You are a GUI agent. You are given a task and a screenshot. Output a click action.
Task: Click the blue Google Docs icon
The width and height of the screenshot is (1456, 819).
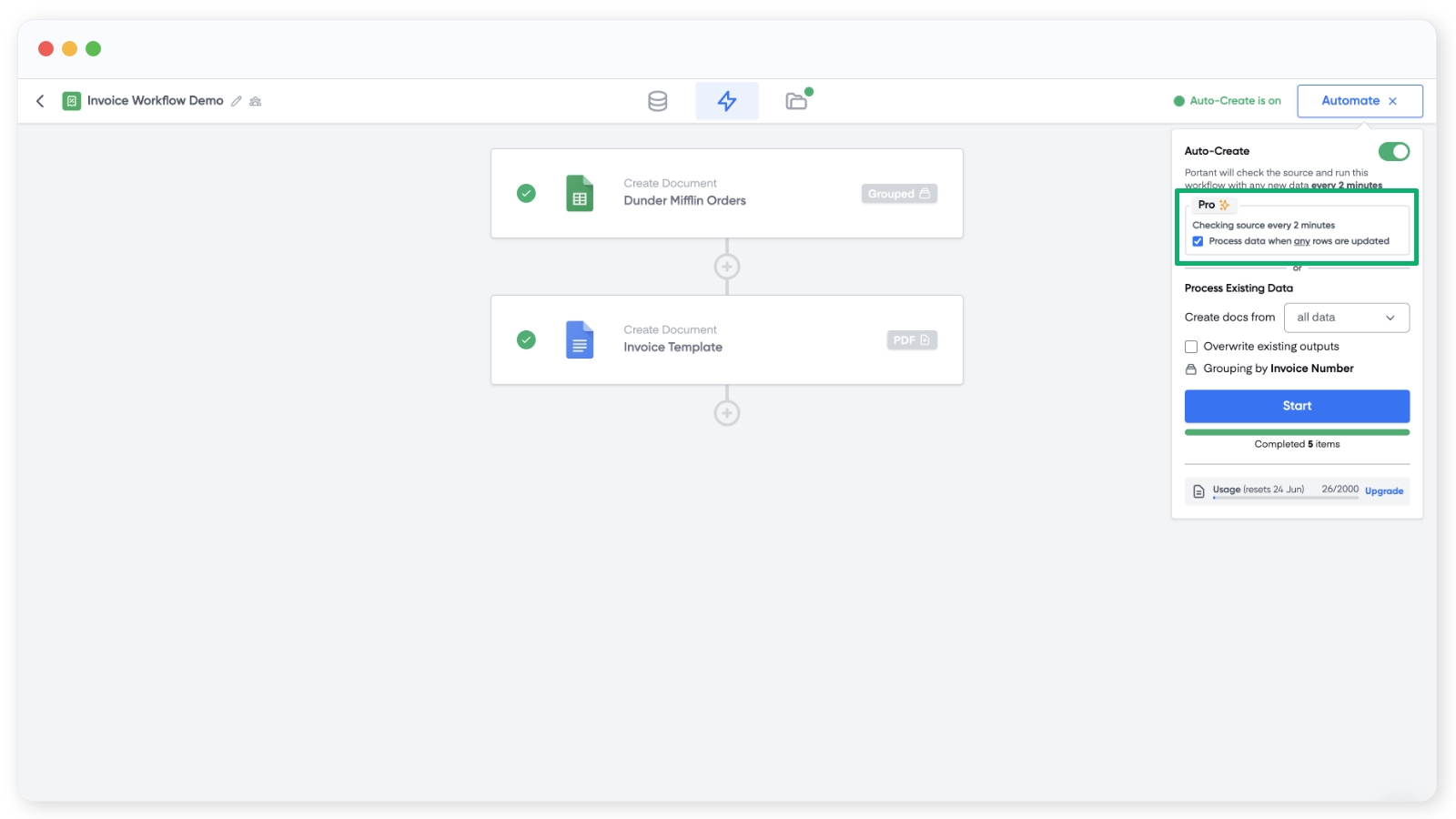(x=580, y=340)
